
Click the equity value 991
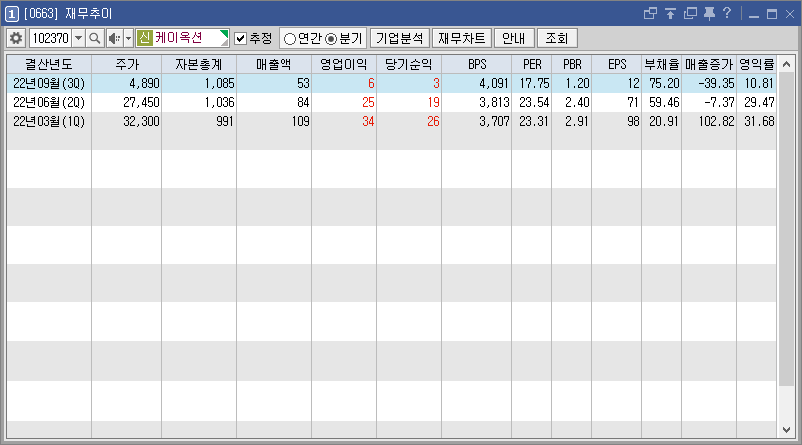tap(224, 121)
